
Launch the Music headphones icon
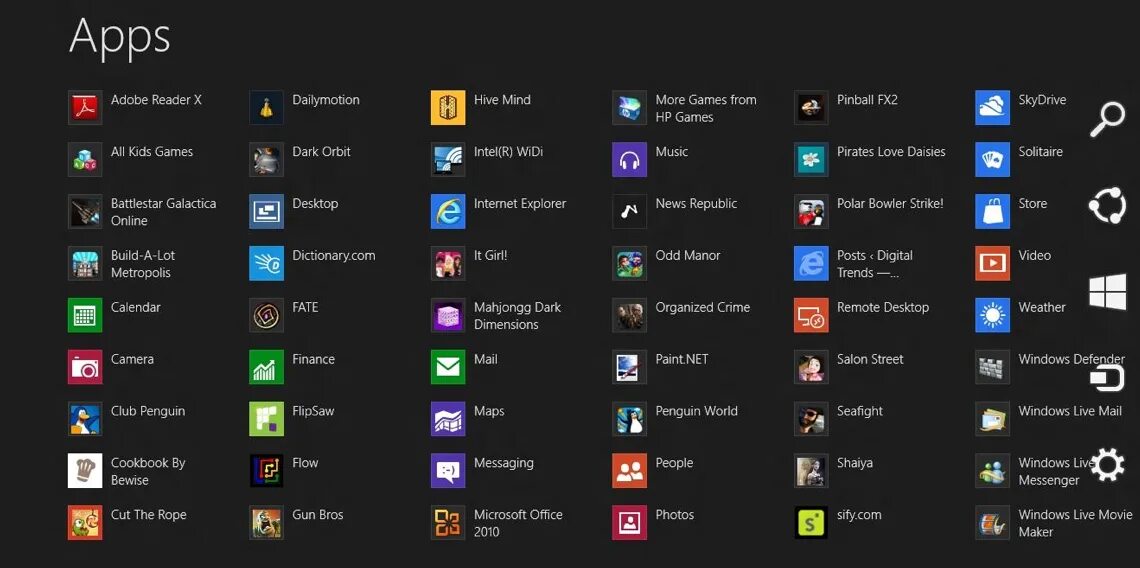[x=630, y=159]
